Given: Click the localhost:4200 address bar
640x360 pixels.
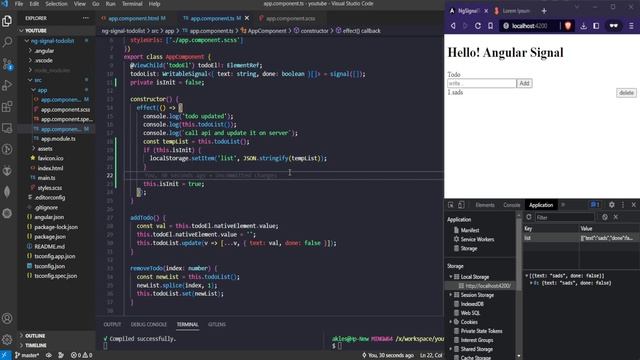Looking at the screenshot, I should pyautogui.click(x=530, y=26).
